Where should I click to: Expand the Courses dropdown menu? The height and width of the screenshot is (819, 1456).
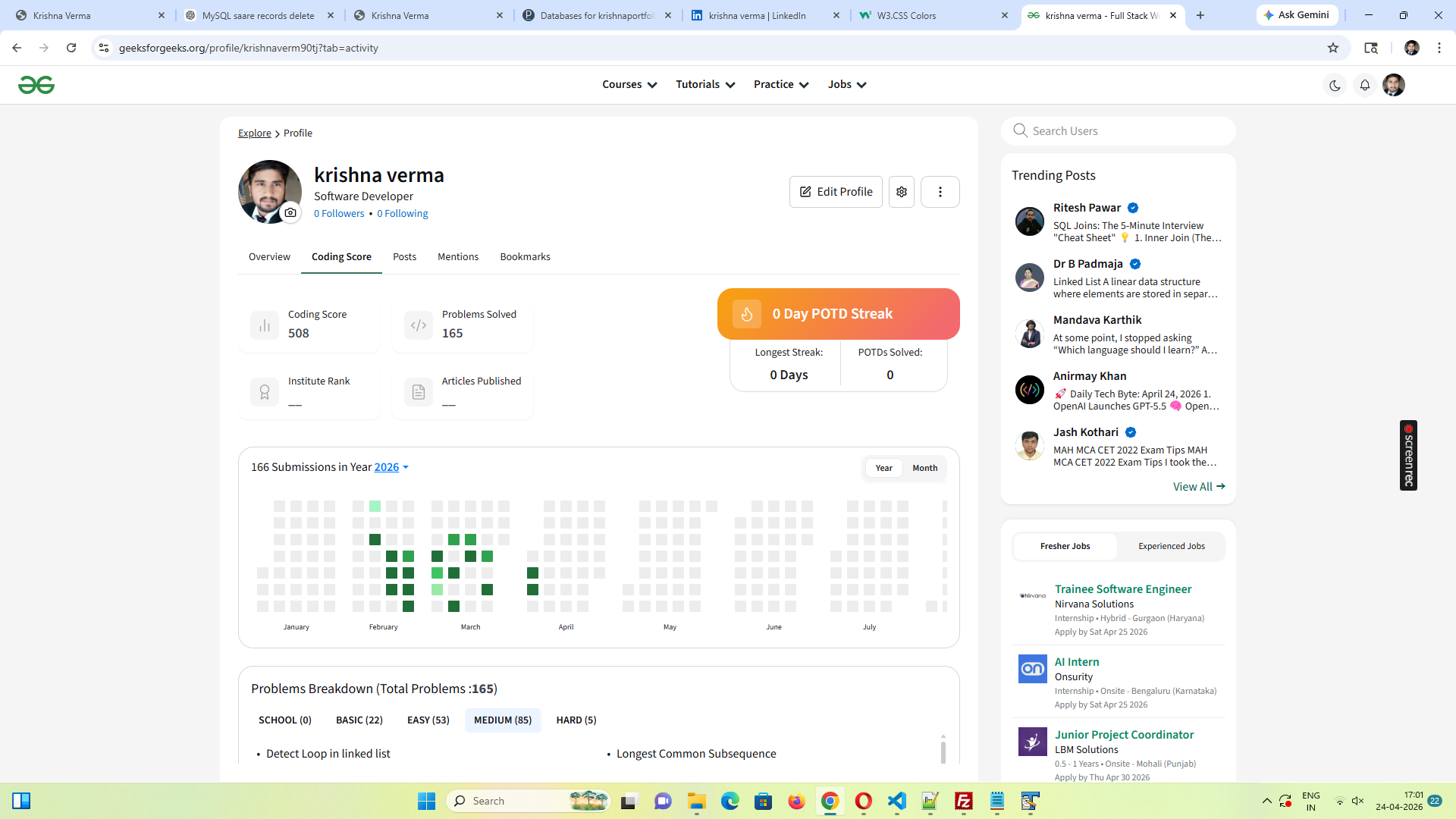629,85
